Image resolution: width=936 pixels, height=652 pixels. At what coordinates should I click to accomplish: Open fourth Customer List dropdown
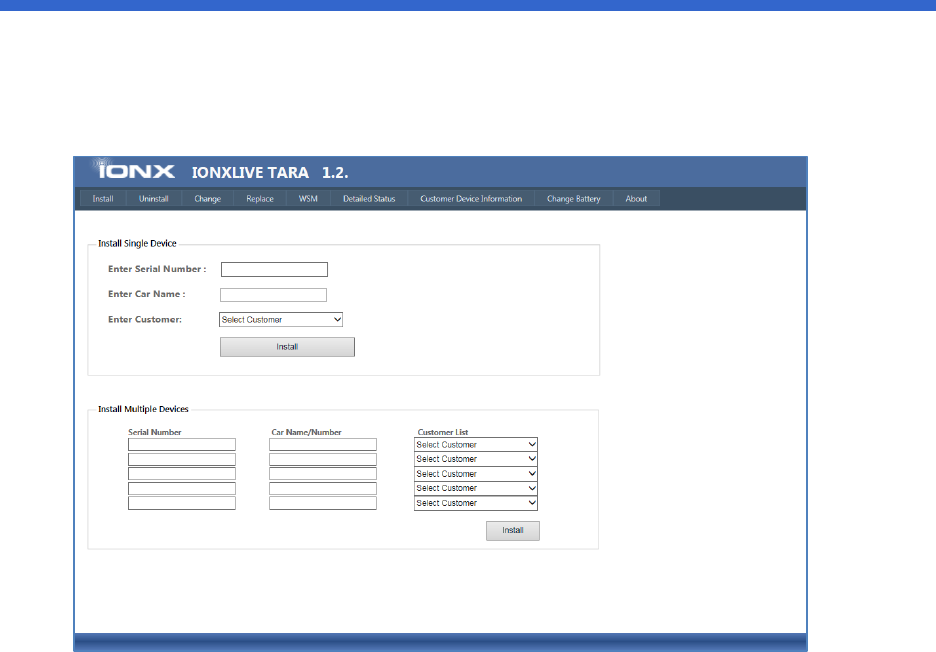(x=476, y=488)
